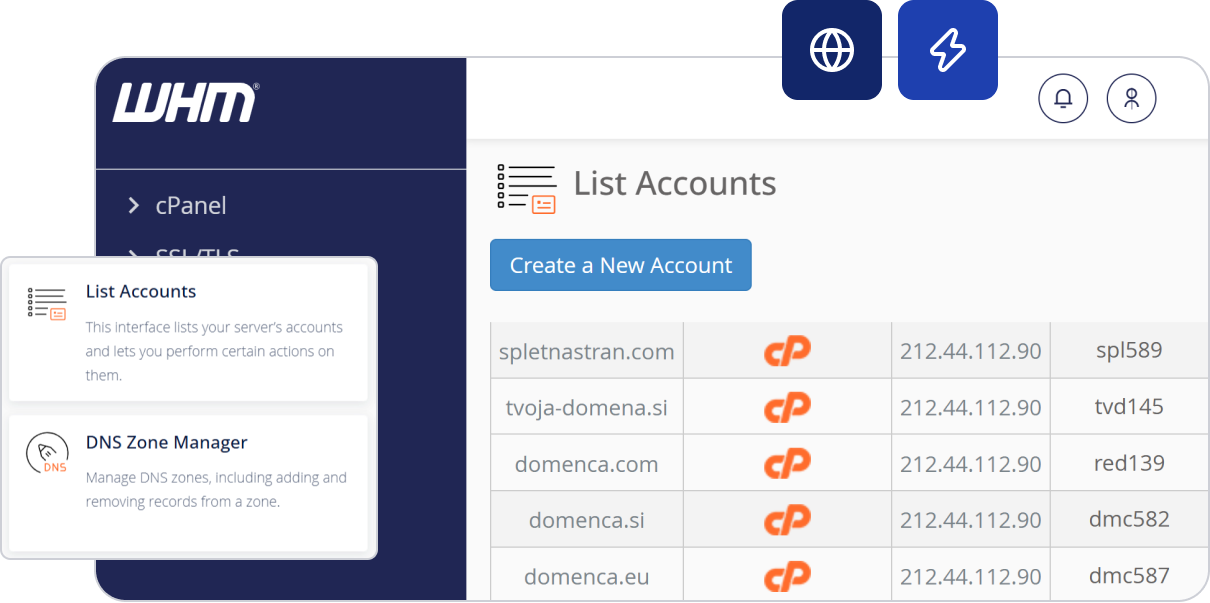This screenshot has width=1210, height=603.
Task: Open the notifications bell
Action: pyautogui.click(x=1063, y=98)
